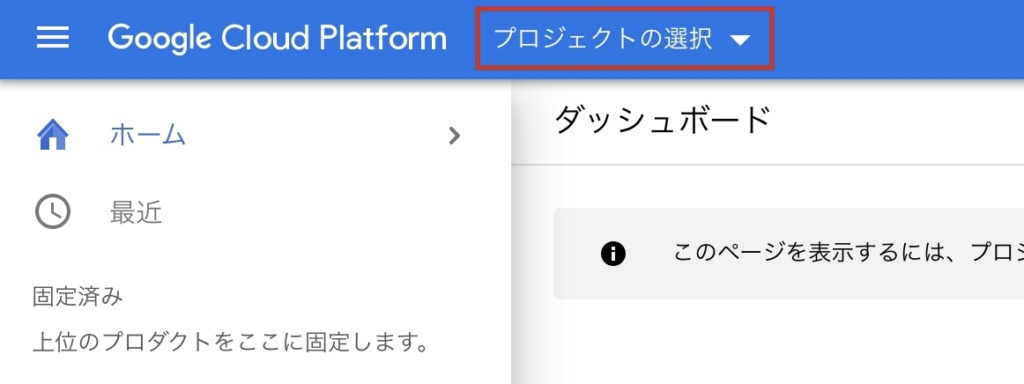The width and height of the screenshot is (1024, 384).
Task: Click the black info circle icon
Action: [x=613, y=253]
